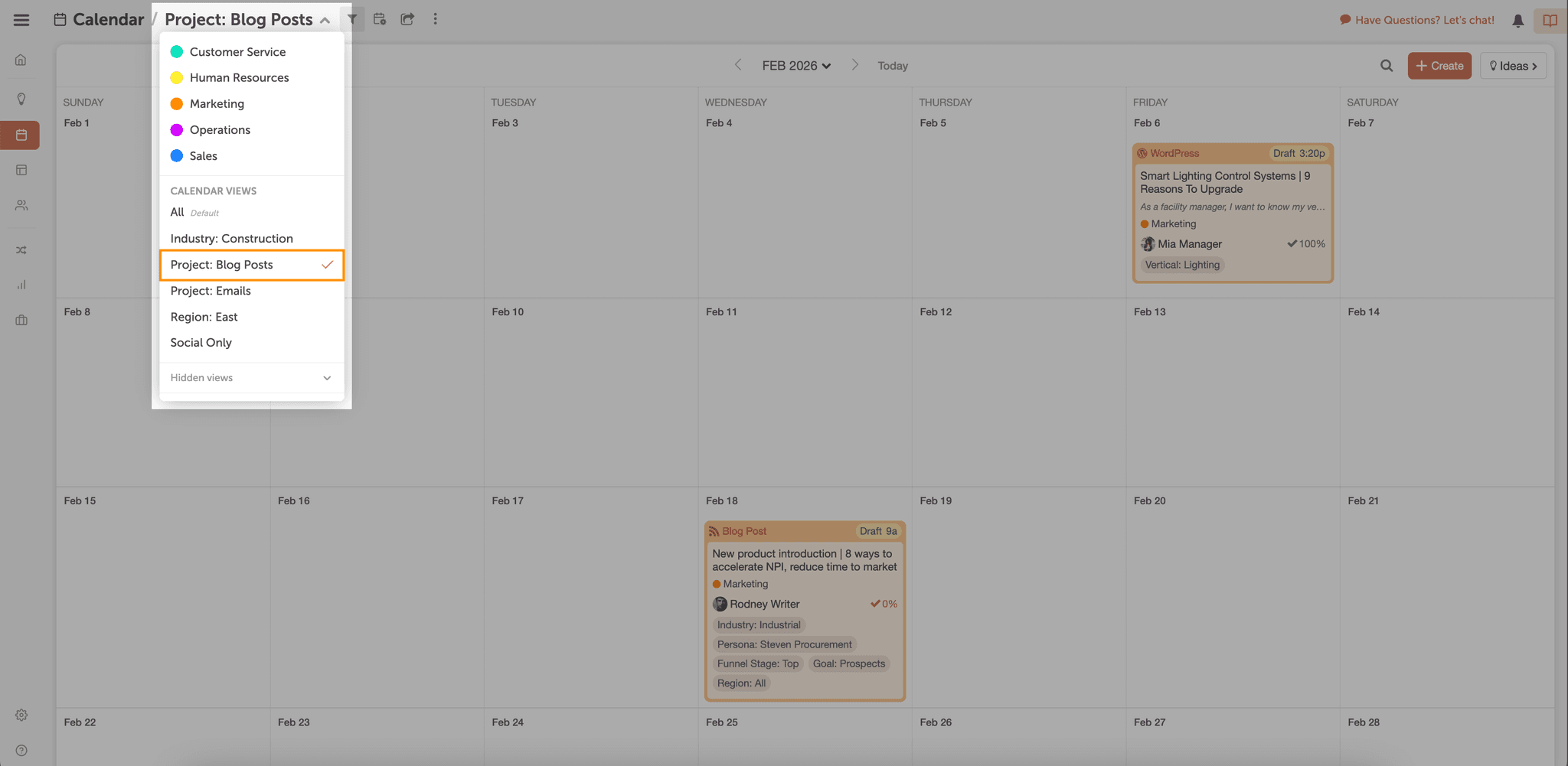Screen dimensions: 1568x766
Task: Open the FEB 2026 month dropdown
Action: point(796,65)
